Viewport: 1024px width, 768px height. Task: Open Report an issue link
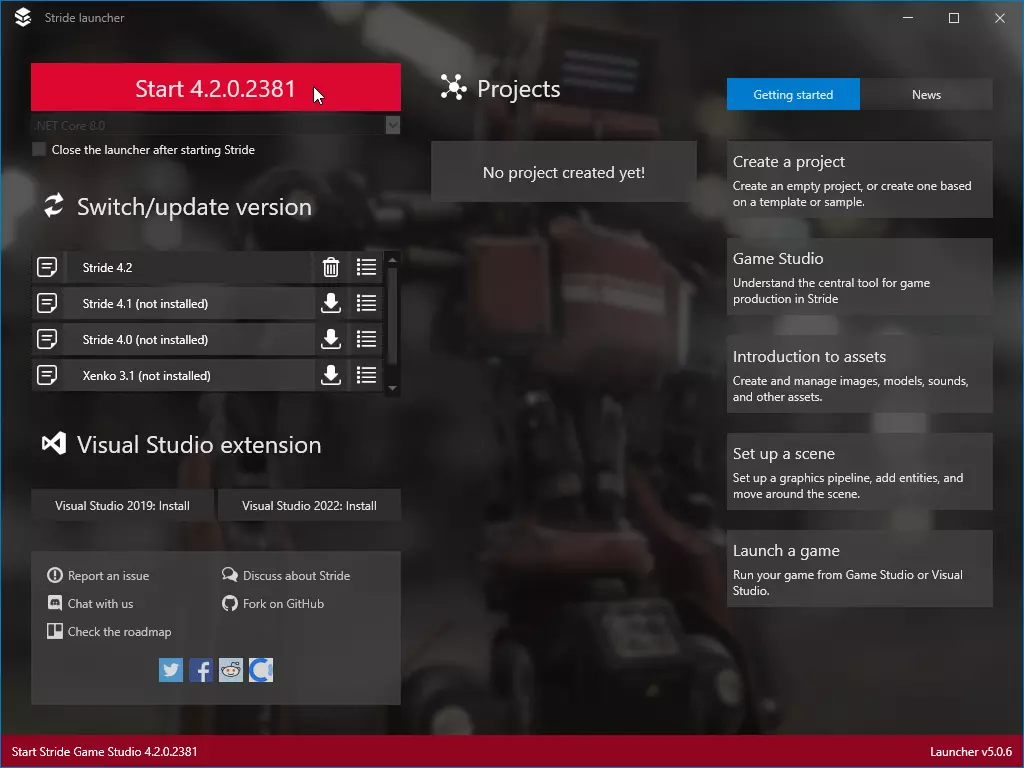[98, 575]
